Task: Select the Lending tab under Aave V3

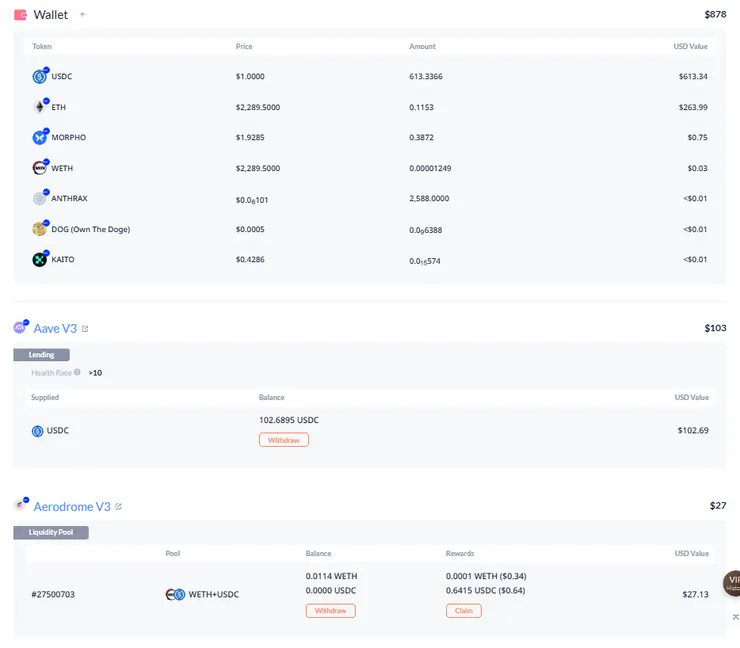Action: [42, 354]
